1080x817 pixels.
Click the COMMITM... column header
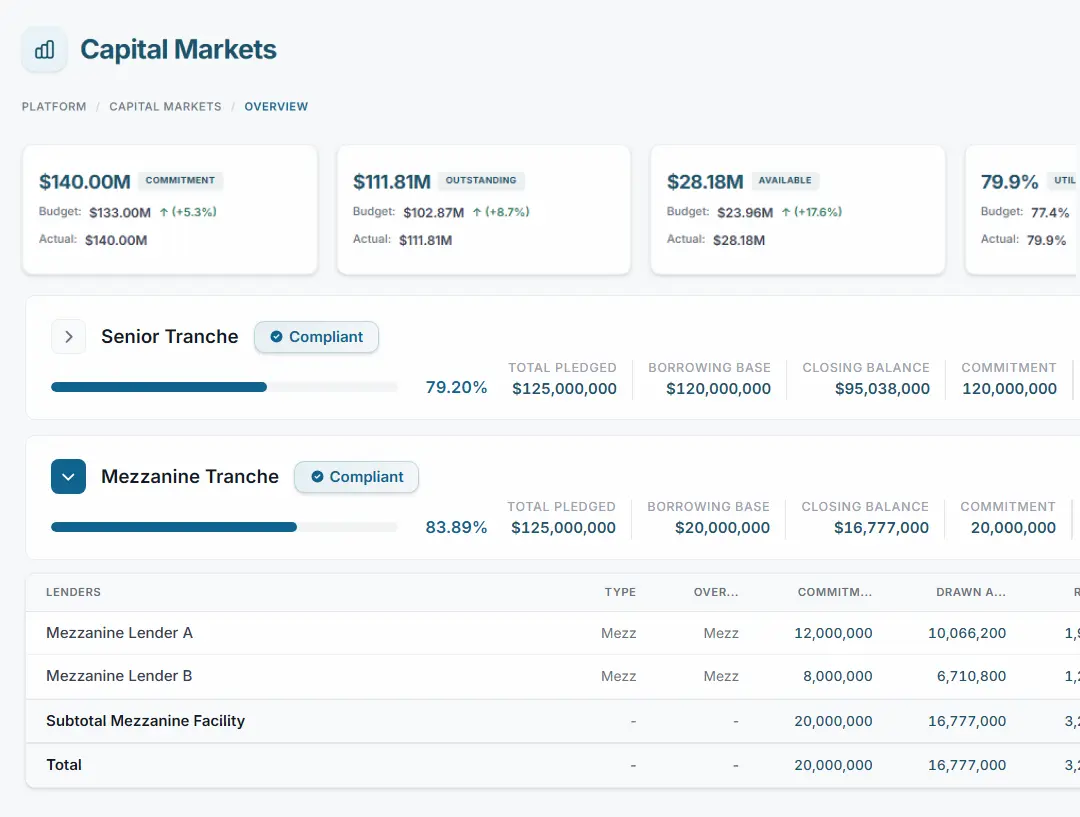[835, 592]
